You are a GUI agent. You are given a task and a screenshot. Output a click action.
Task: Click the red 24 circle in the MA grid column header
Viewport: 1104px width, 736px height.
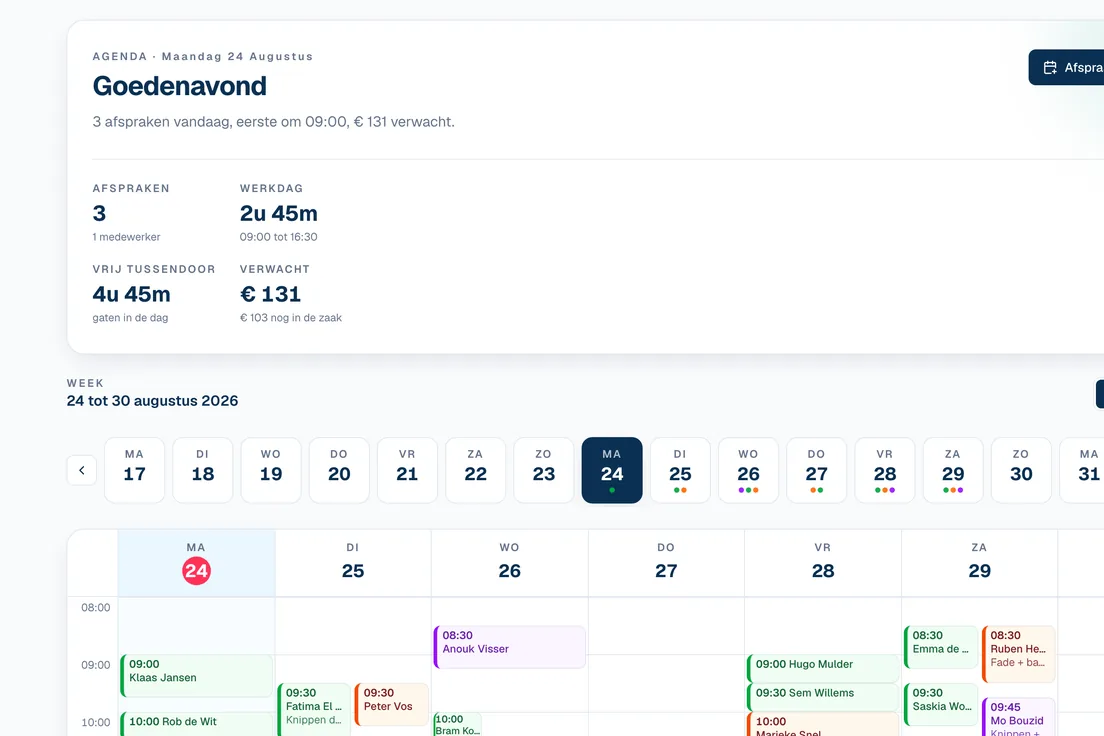click(x=196, y=570)
